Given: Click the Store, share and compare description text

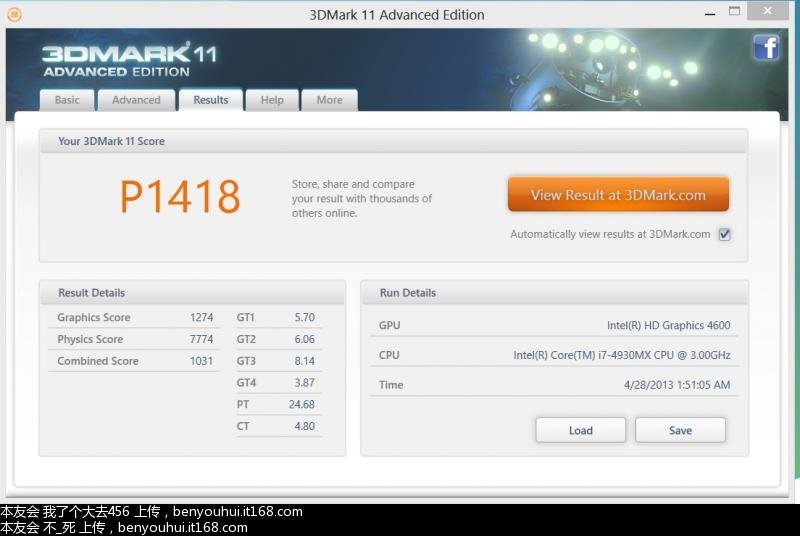Looking at the screenshot, I should [x=362, y=198].
